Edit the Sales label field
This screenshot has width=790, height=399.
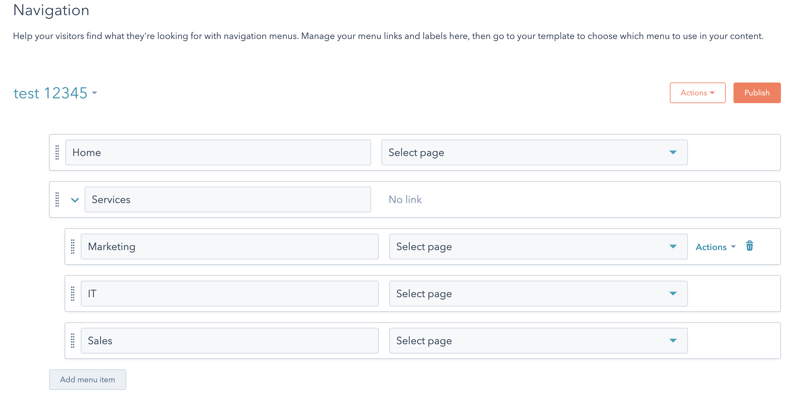click(x=230, y=341)
